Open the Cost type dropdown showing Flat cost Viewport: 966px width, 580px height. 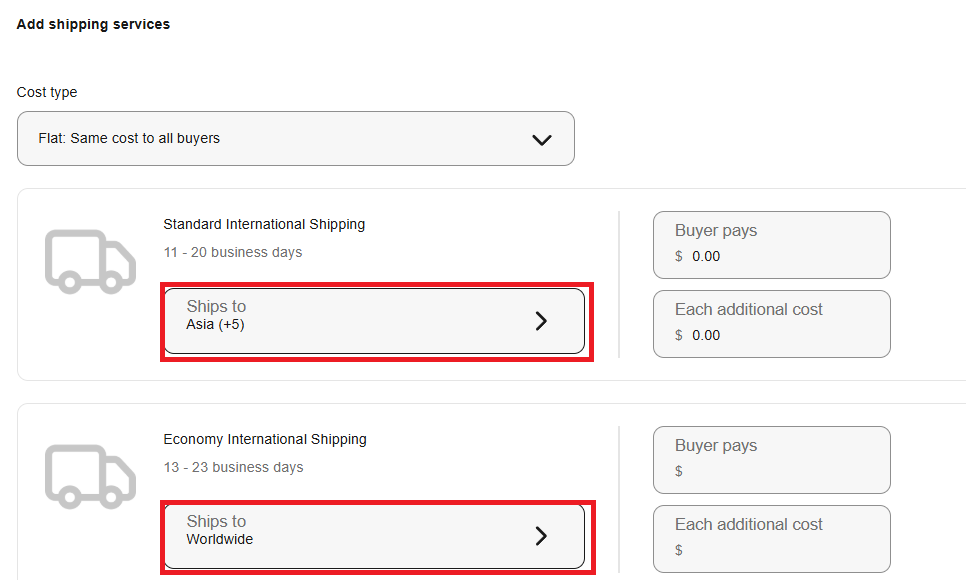(295, 139)
